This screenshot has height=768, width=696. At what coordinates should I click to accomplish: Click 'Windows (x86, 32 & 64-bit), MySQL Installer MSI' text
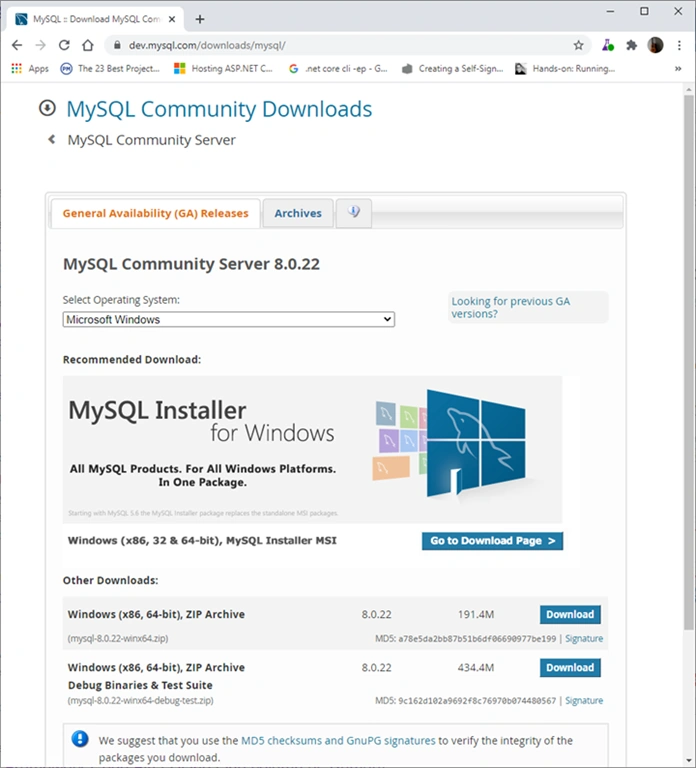coord(202,541)
